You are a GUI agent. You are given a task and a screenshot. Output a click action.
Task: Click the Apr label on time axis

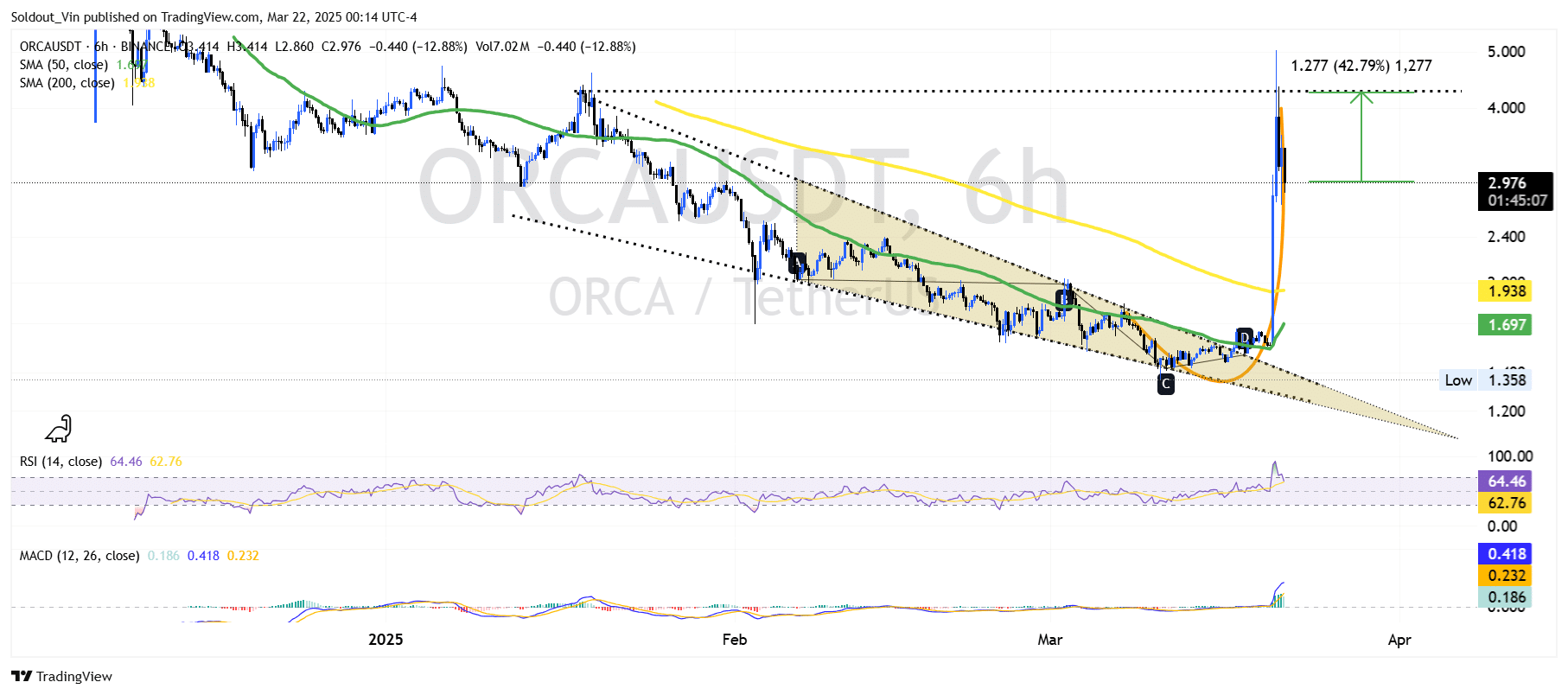[x=1399, y=640]
